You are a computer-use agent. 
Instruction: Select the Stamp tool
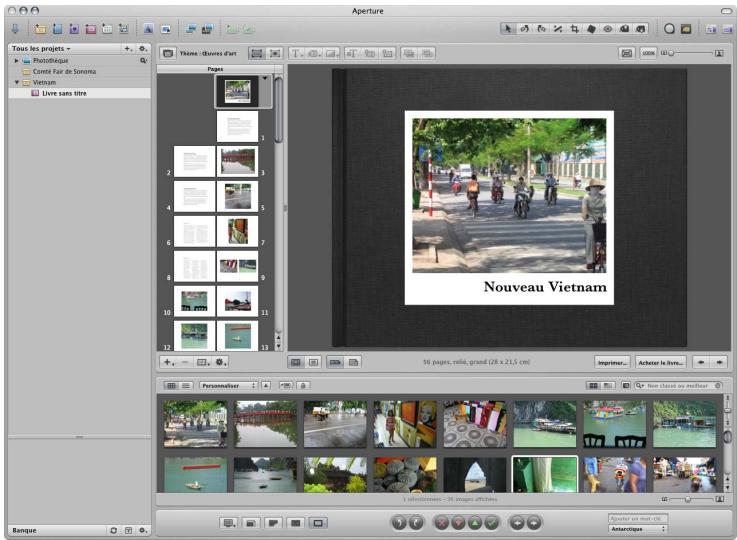pyautogui.click(x=641, y=29)
